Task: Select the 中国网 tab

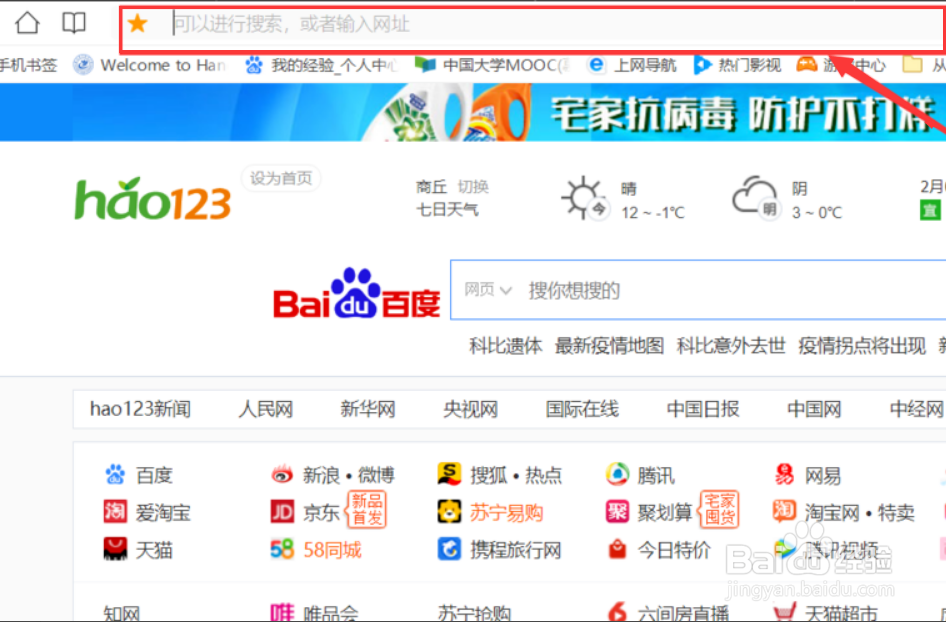Action: [814, 409]
